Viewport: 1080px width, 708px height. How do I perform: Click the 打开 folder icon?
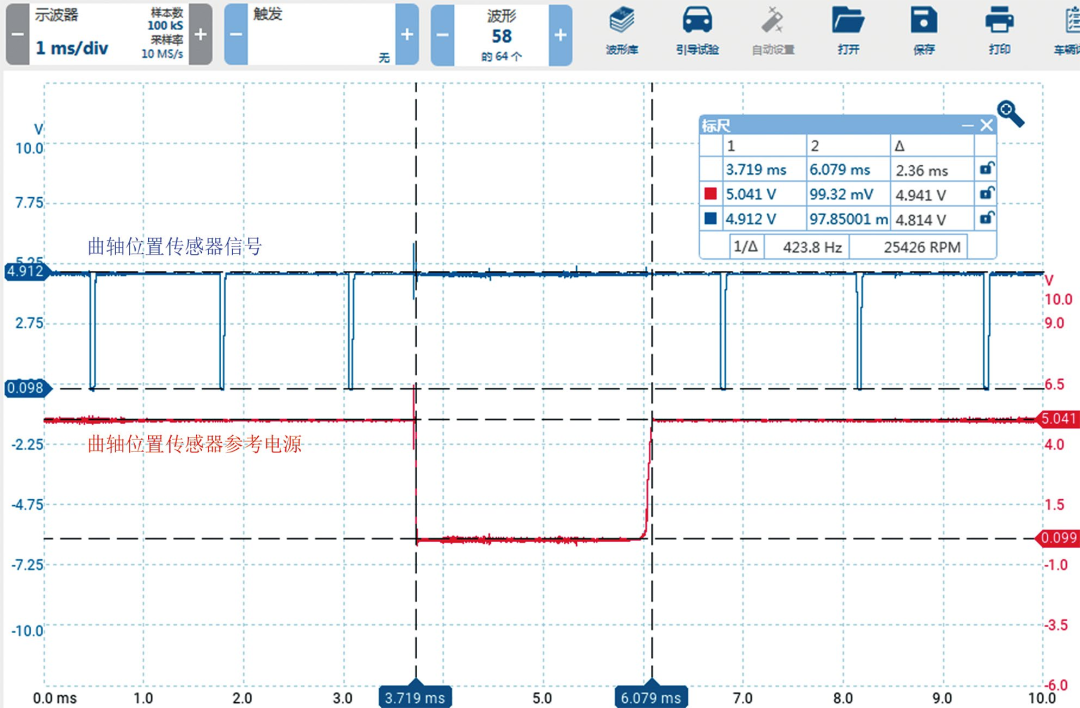point(847,30)
